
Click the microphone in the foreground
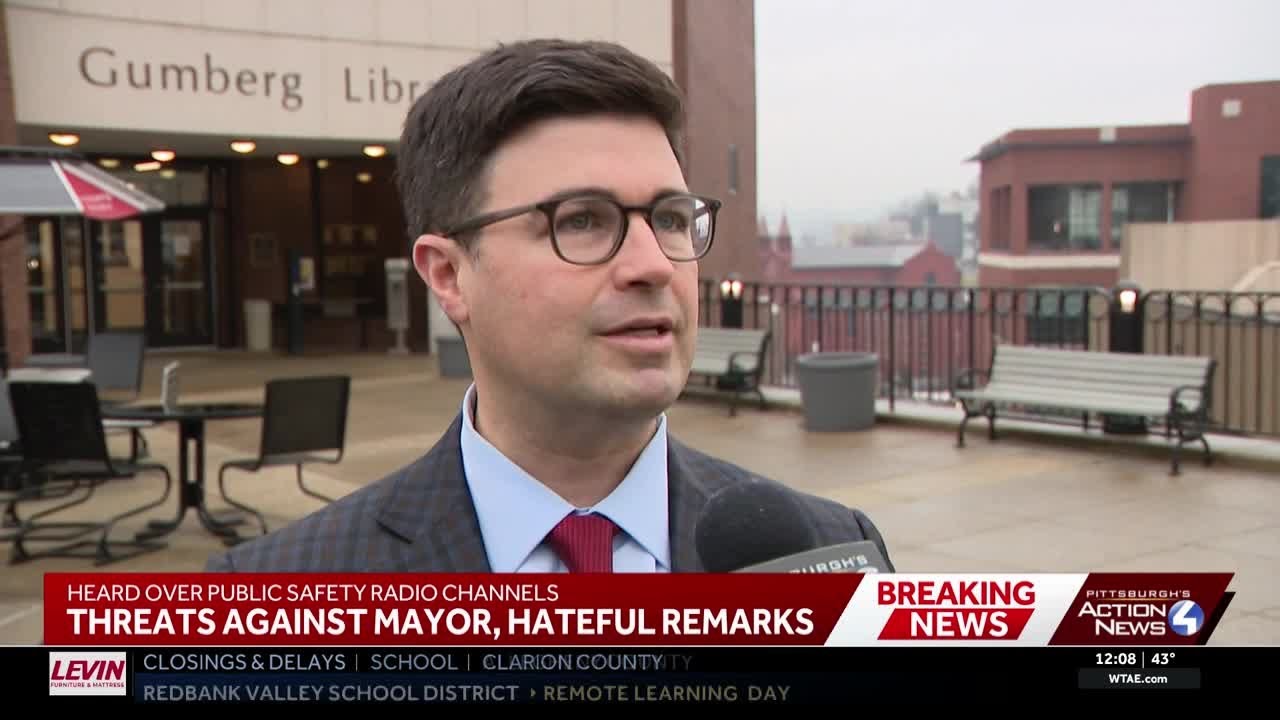(x=790, y=529)
